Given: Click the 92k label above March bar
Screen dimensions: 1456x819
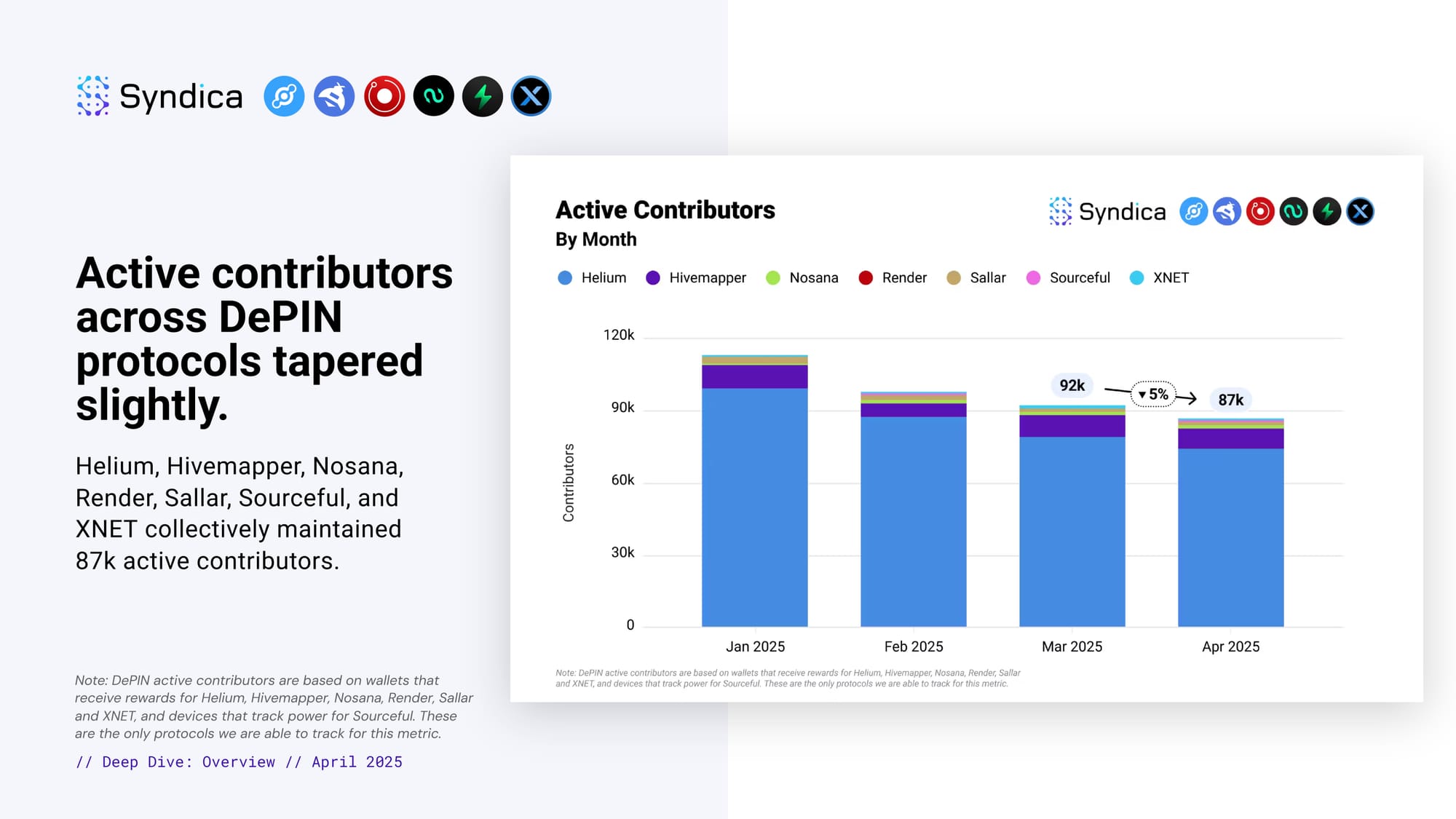Looking at the screenshot, I should point(1072,385).
